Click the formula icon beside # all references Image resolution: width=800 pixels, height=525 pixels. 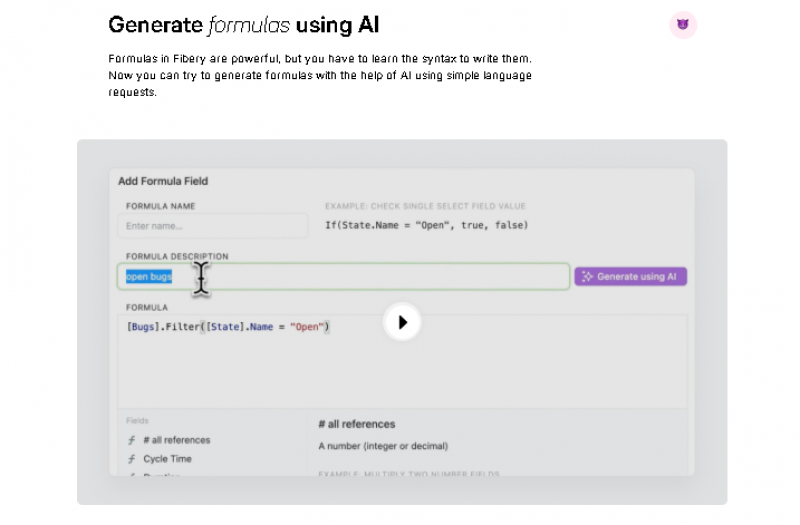131,440
